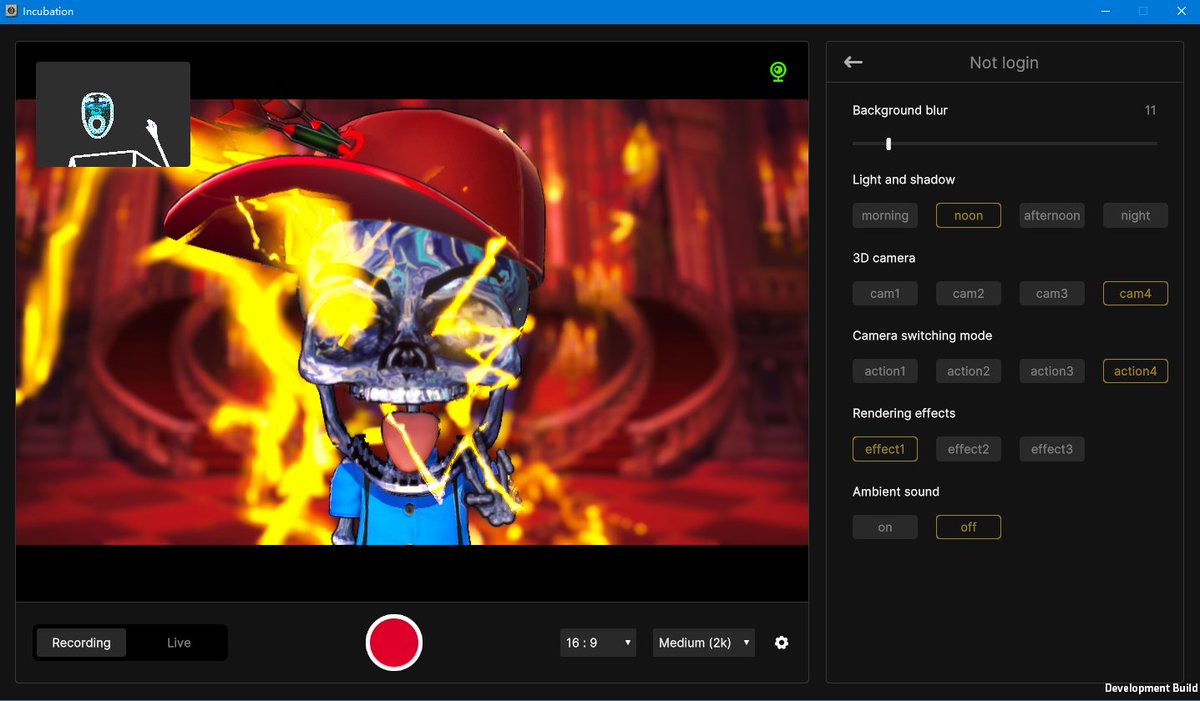Click the webcam tracking preview thumbnail
1200x701 pixels.
pyautogui.click(x=113, y=114)
